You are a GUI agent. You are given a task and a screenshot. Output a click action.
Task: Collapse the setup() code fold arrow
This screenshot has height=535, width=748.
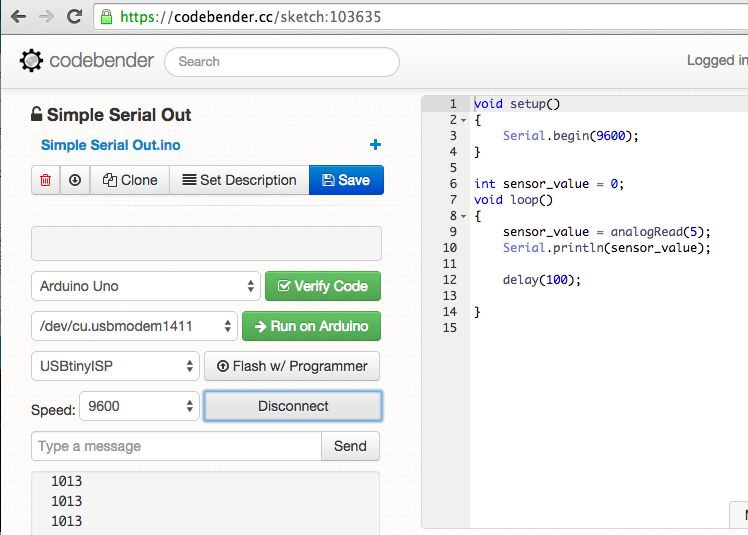(463, 120)
